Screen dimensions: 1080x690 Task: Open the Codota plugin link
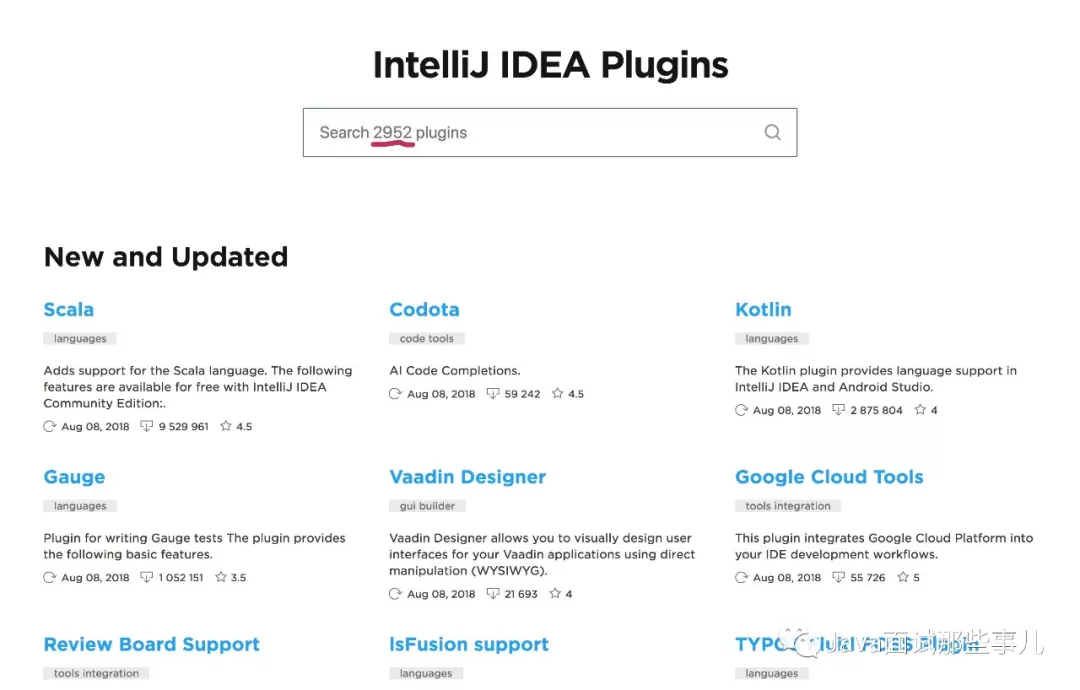(x=424, y=310)
